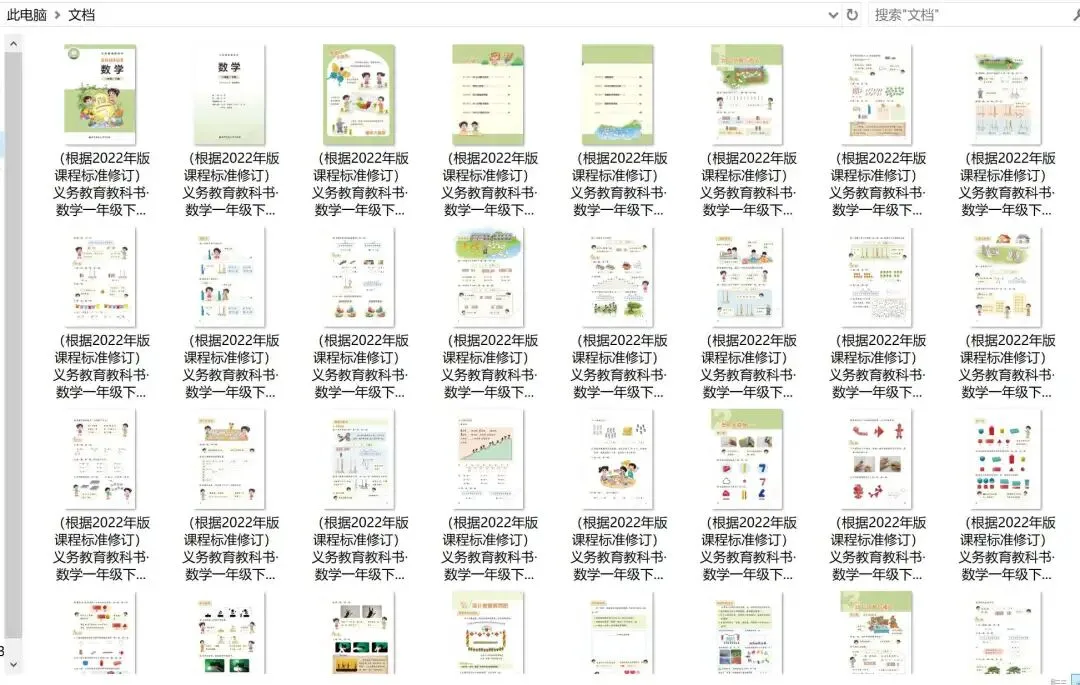Select the green-header thumbnail showing red and blue 7 shapes
The width and height of the screenshot is (1080, 685).
[747, 459]
